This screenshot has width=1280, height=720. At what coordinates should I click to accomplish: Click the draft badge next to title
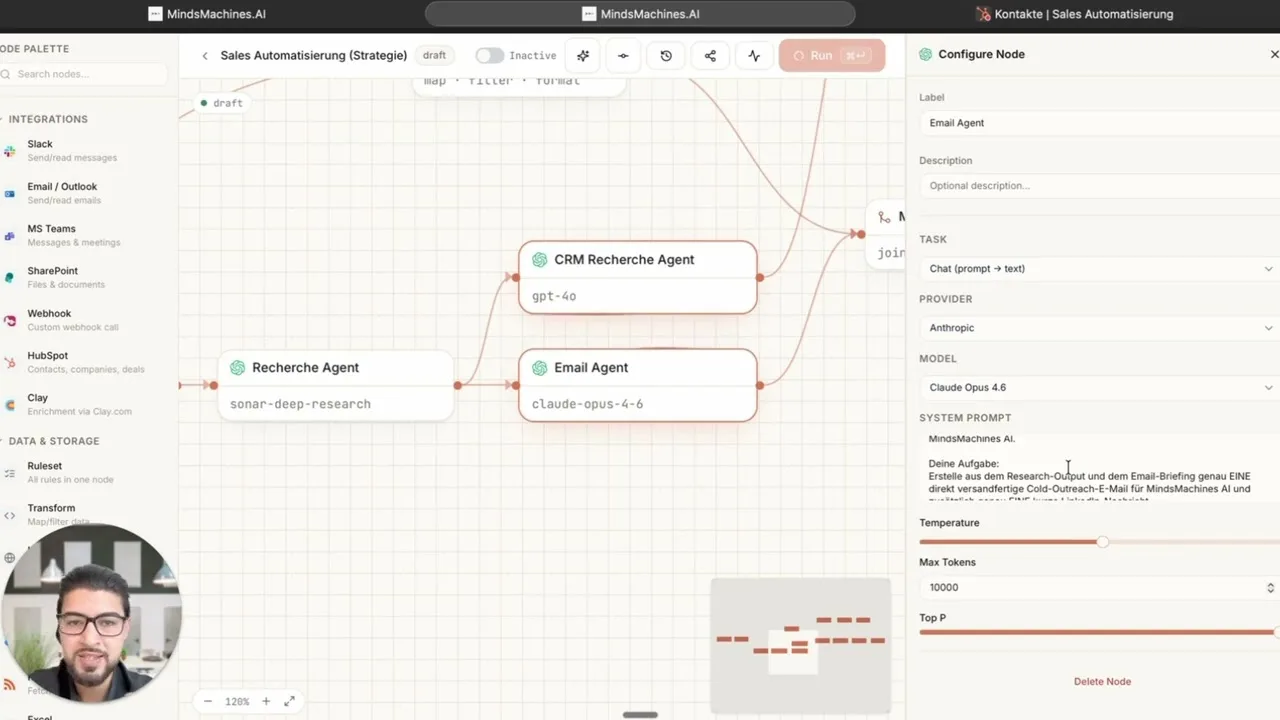point(434,56)
